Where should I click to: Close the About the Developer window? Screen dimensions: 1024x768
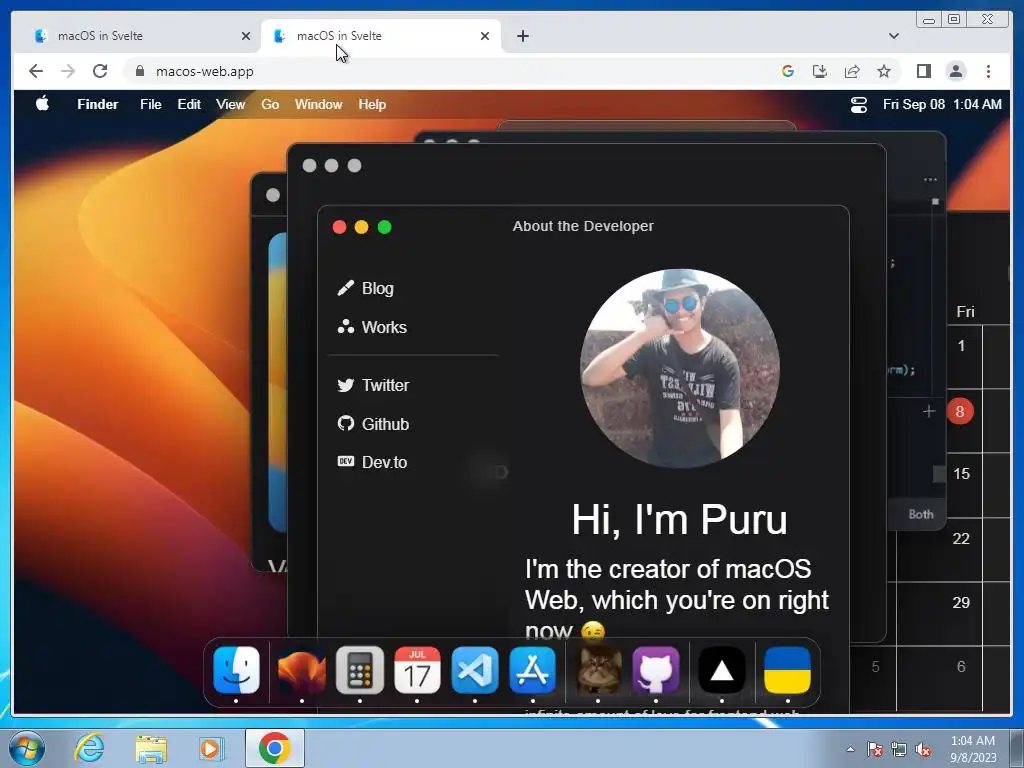[x=339, y=227]
